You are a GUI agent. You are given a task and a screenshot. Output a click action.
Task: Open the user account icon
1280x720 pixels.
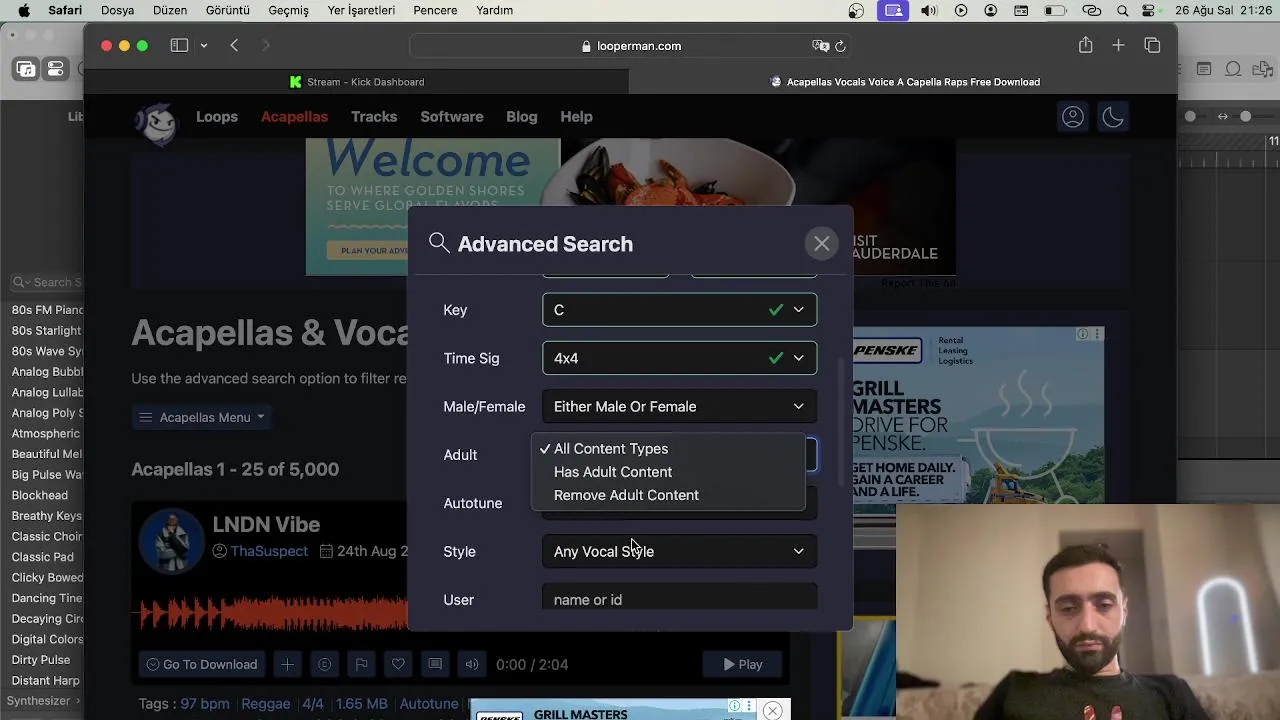point(1073,117)
